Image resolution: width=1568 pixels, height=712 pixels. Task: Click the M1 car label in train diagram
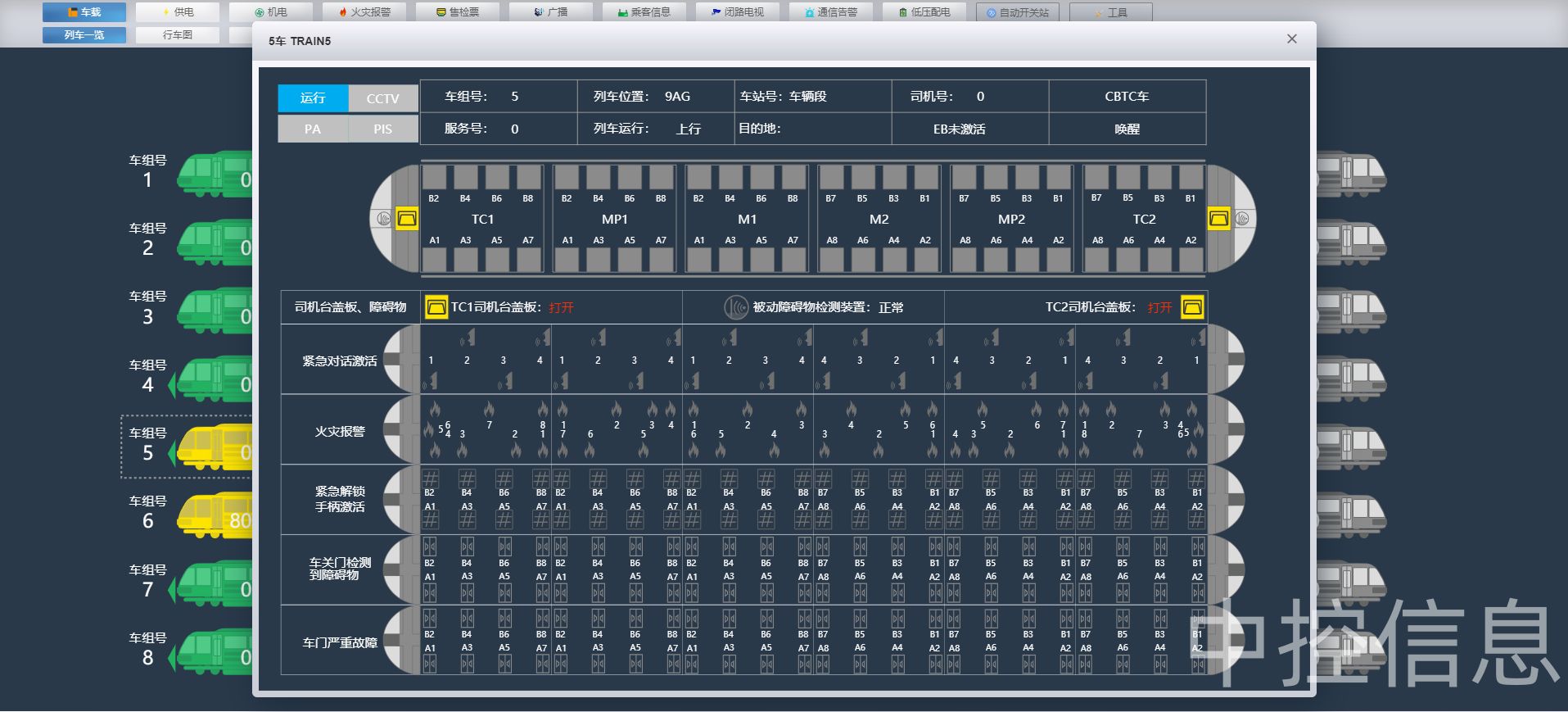pos(747,220)
